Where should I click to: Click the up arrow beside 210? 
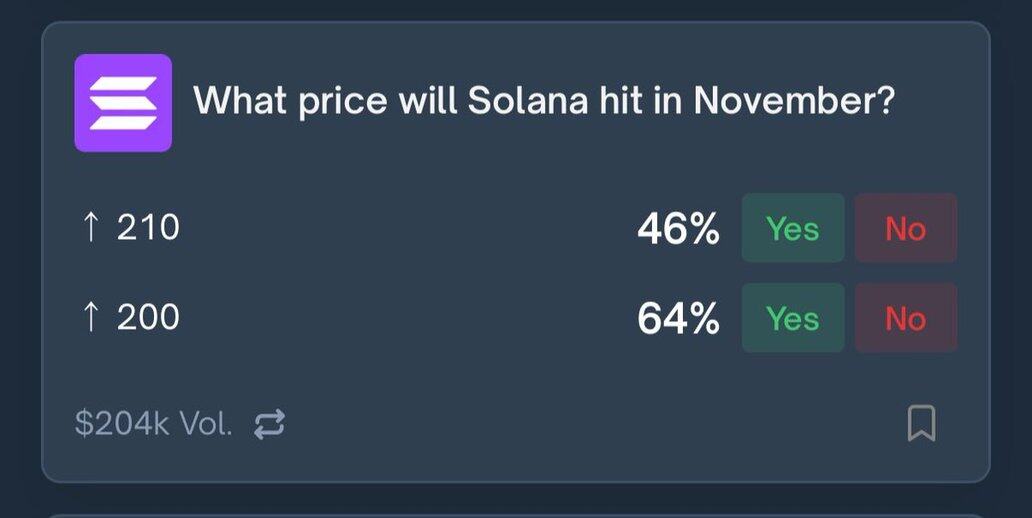tap(89, 229)
